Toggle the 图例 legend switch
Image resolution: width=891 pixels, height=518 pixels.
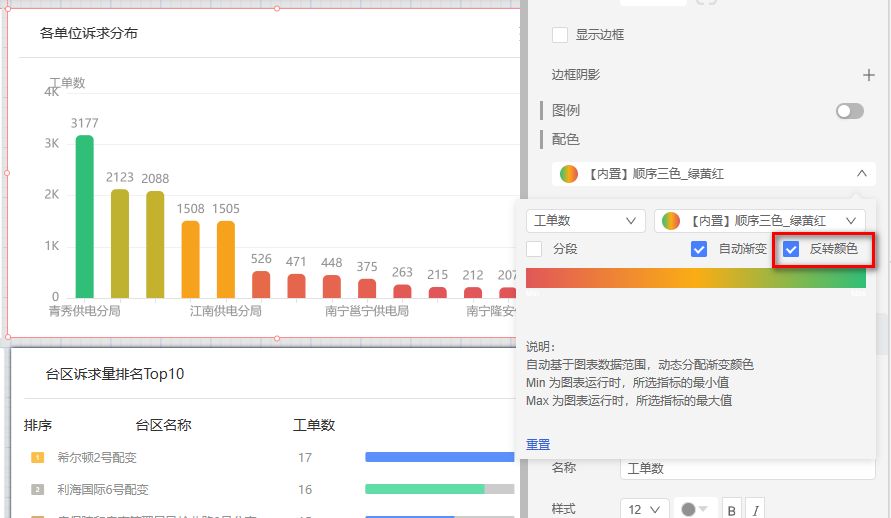(x=849, y=111)
